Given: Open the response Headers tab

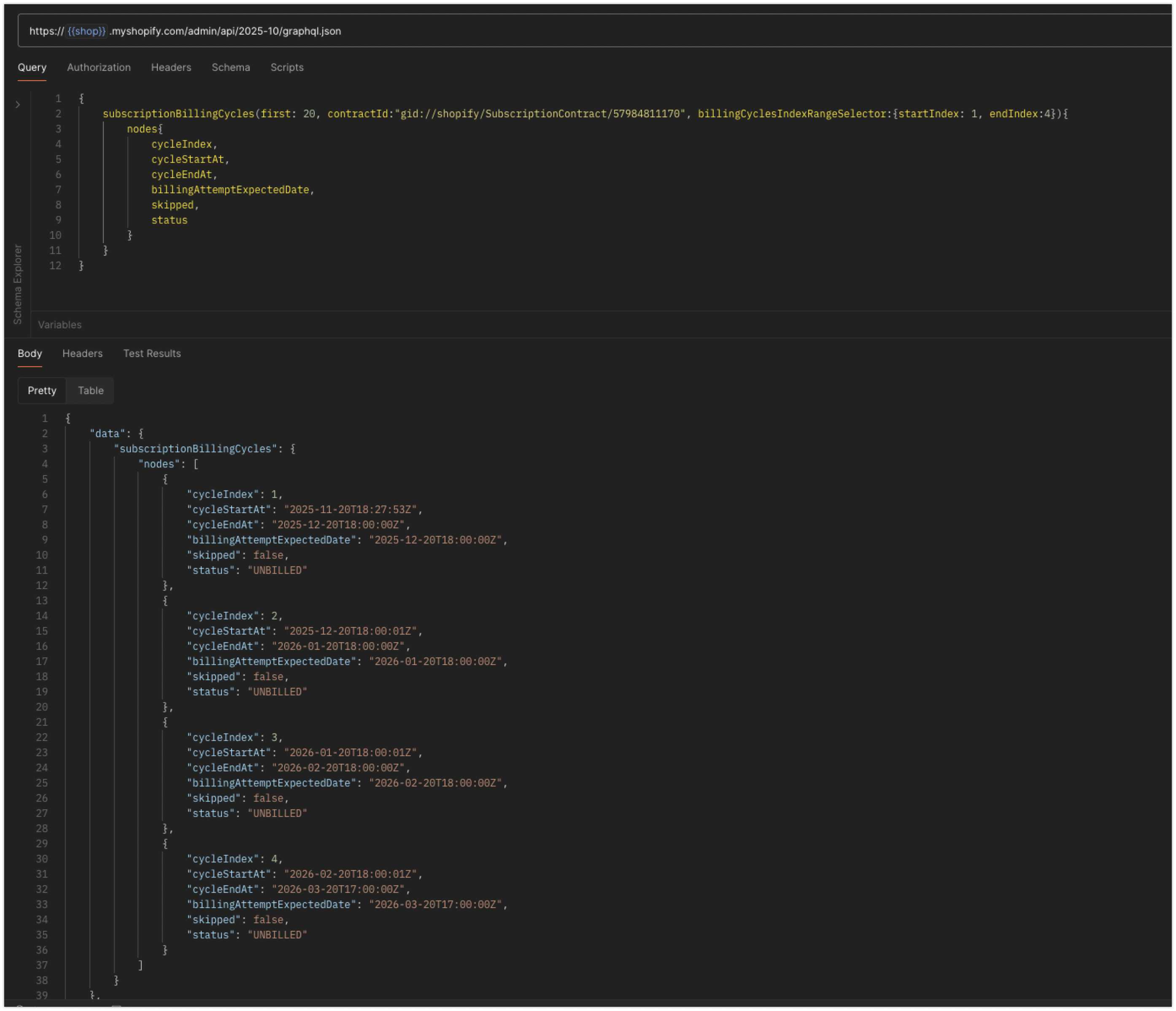Looking at the screenshot, I should point(82,353).
